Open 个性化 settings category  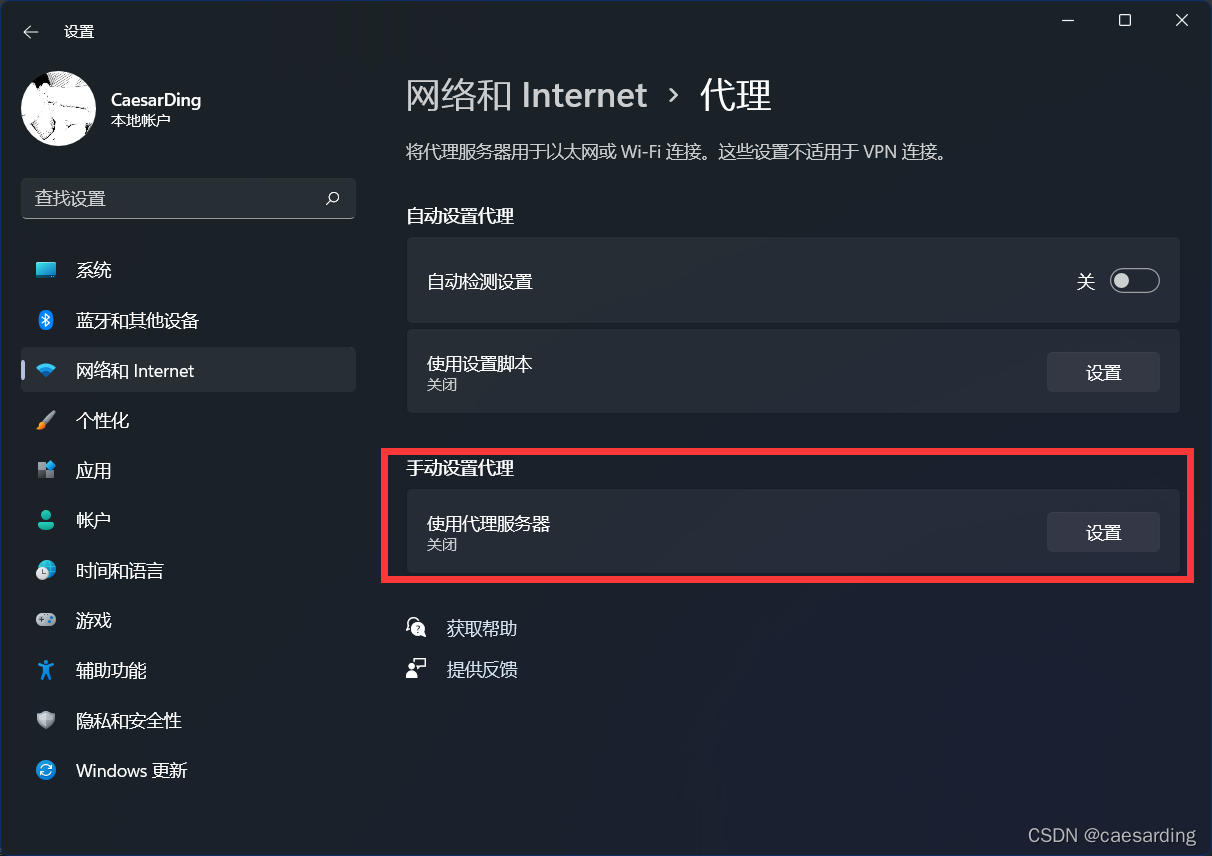click(x=188, y=420)
